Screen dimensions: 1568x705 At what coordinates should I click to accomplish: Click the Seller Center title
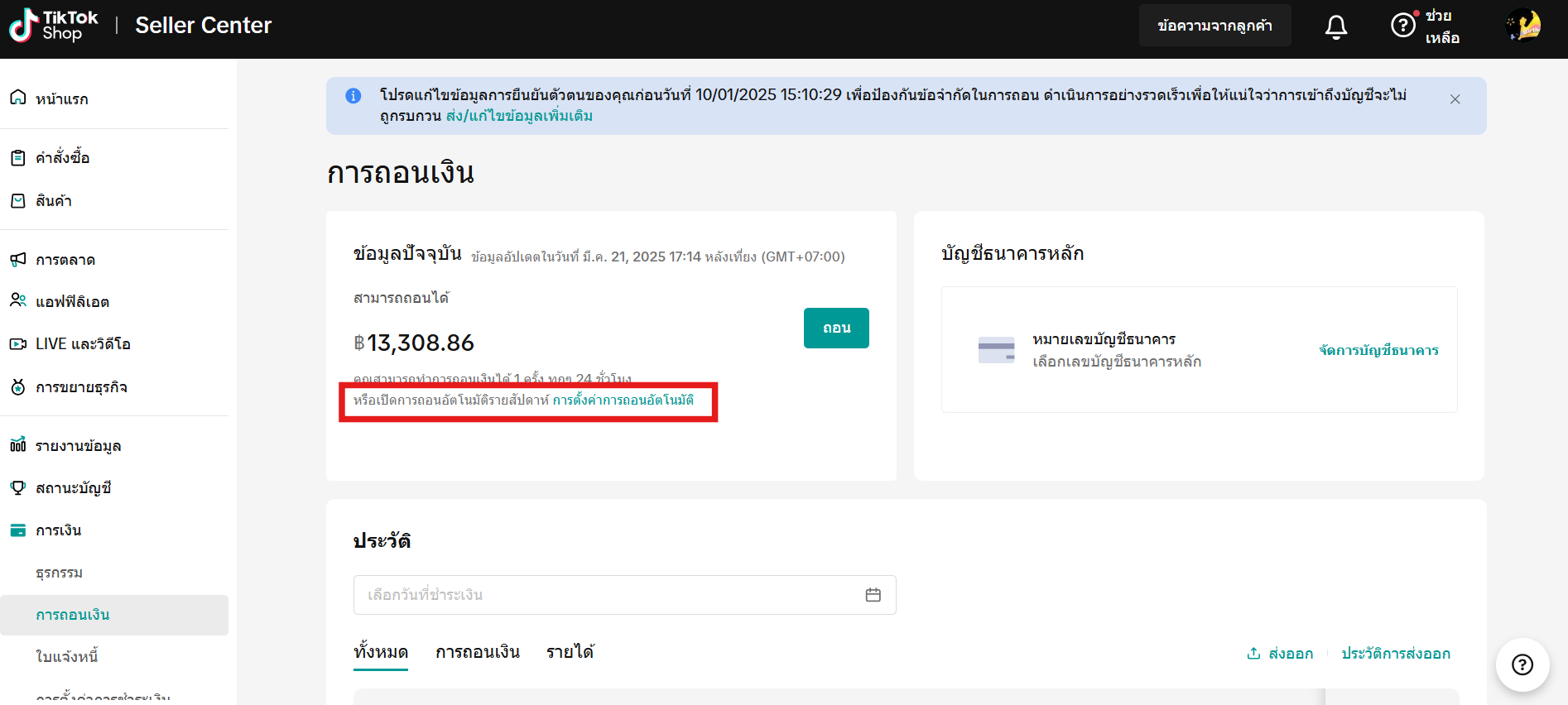tap(203, 26)
